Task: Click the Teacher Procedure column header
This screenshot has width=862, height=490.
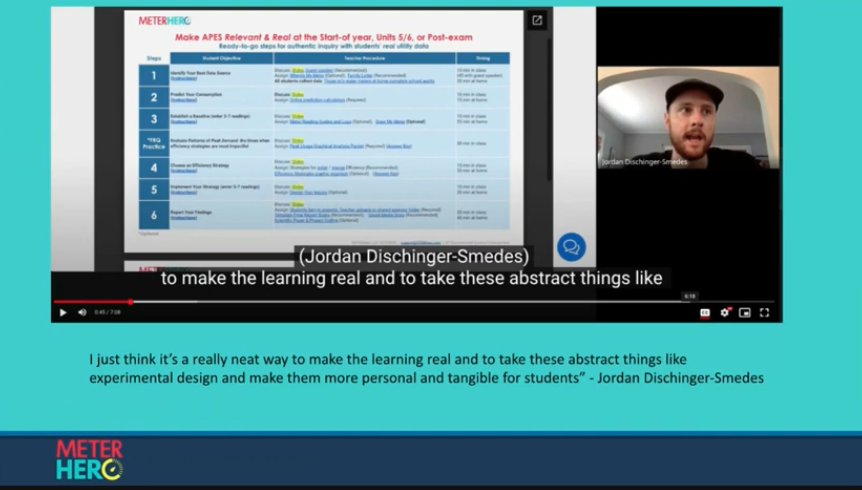Action: [364, 58]
